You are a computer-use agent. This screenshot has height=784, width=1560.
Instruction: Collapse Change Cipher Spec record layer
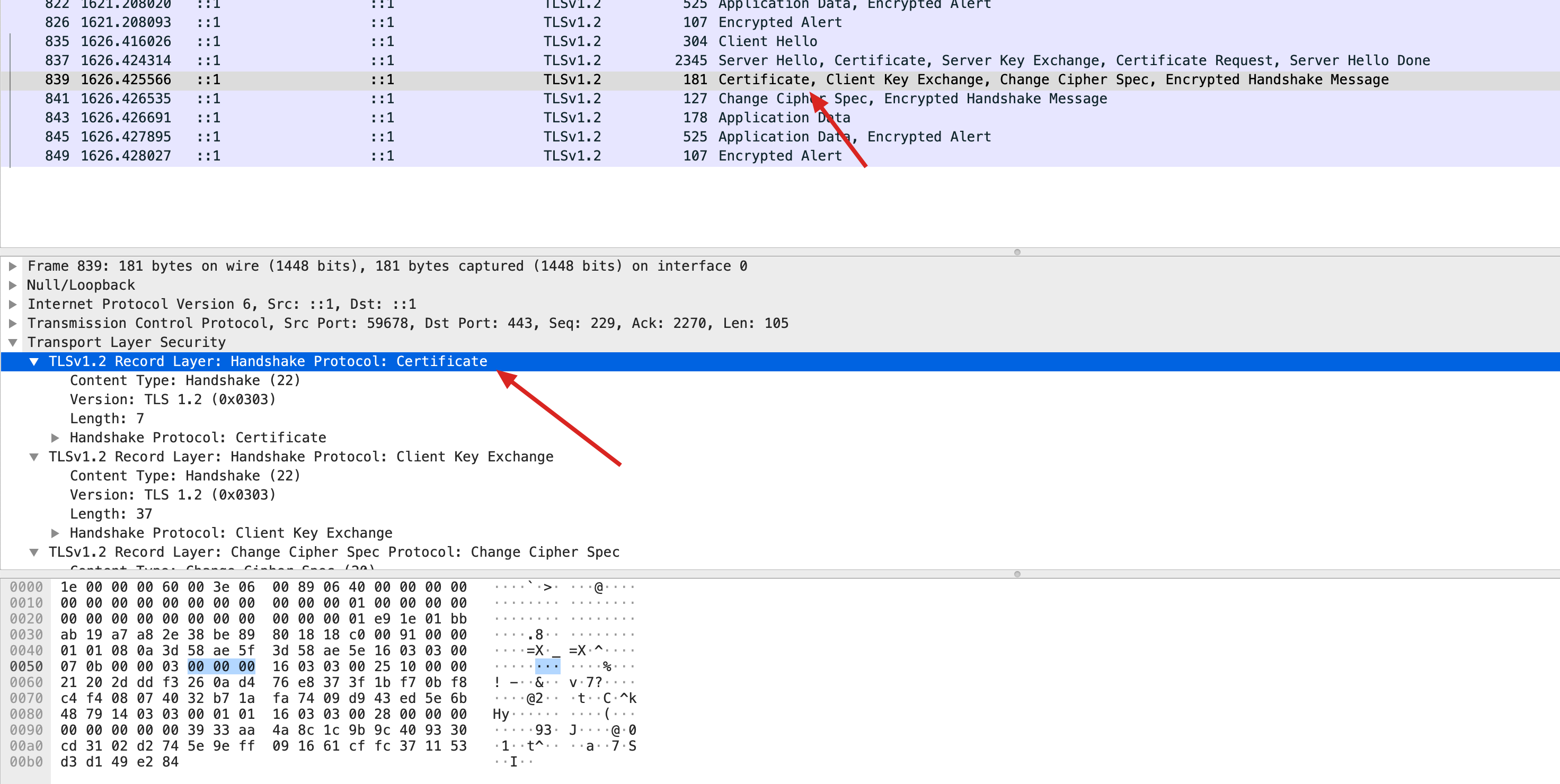click(34, 552)
